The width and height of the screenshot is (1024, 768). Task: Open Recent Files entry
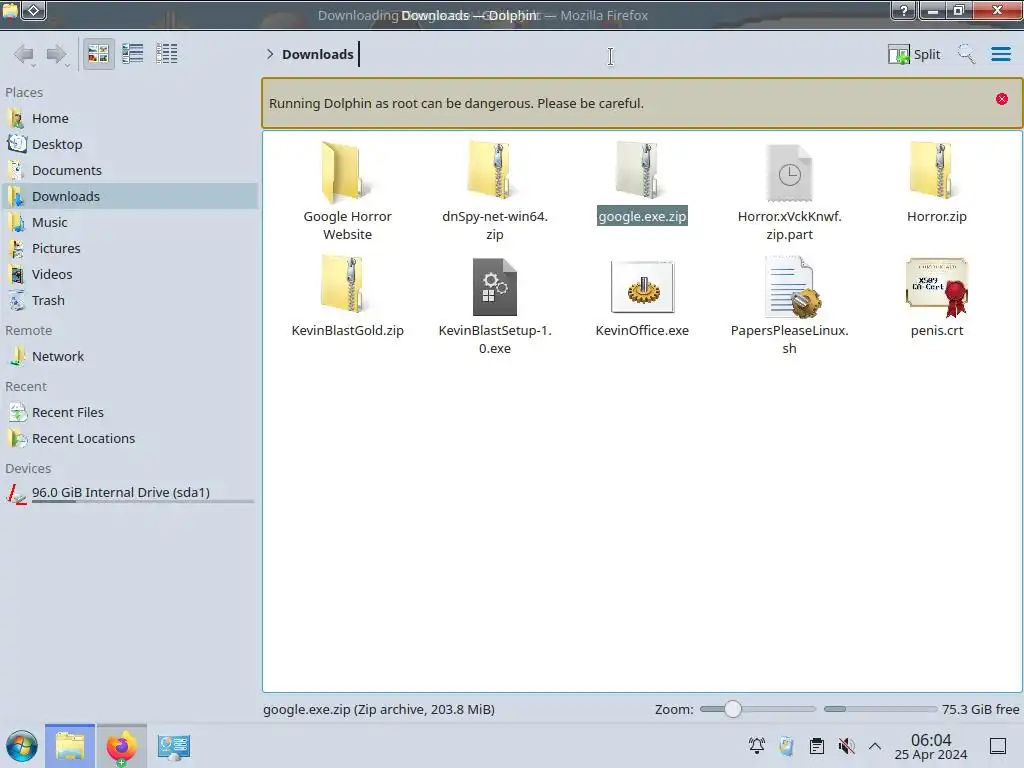coord(129,413)
